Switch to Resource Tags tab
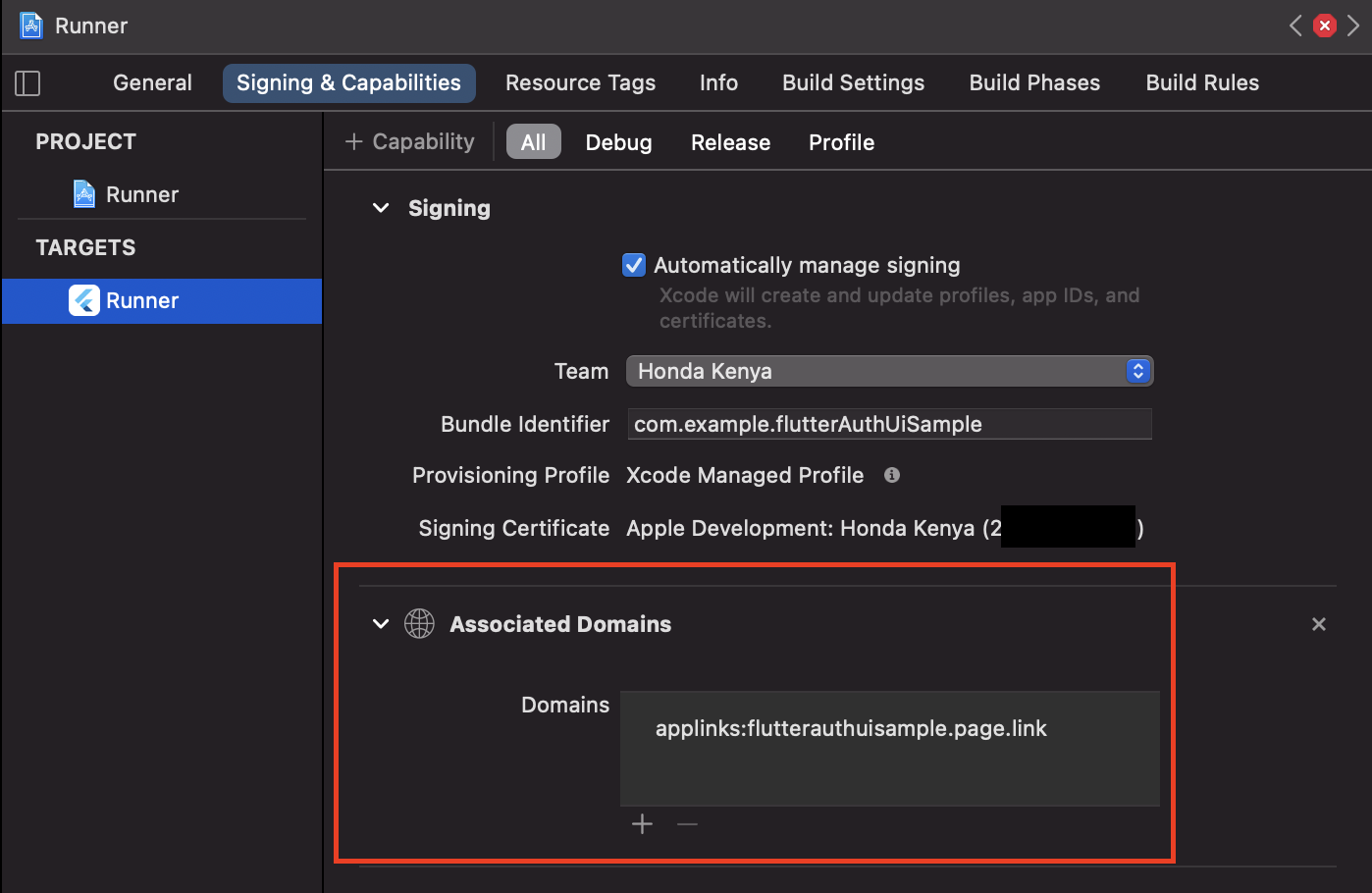 pos(580,83)
